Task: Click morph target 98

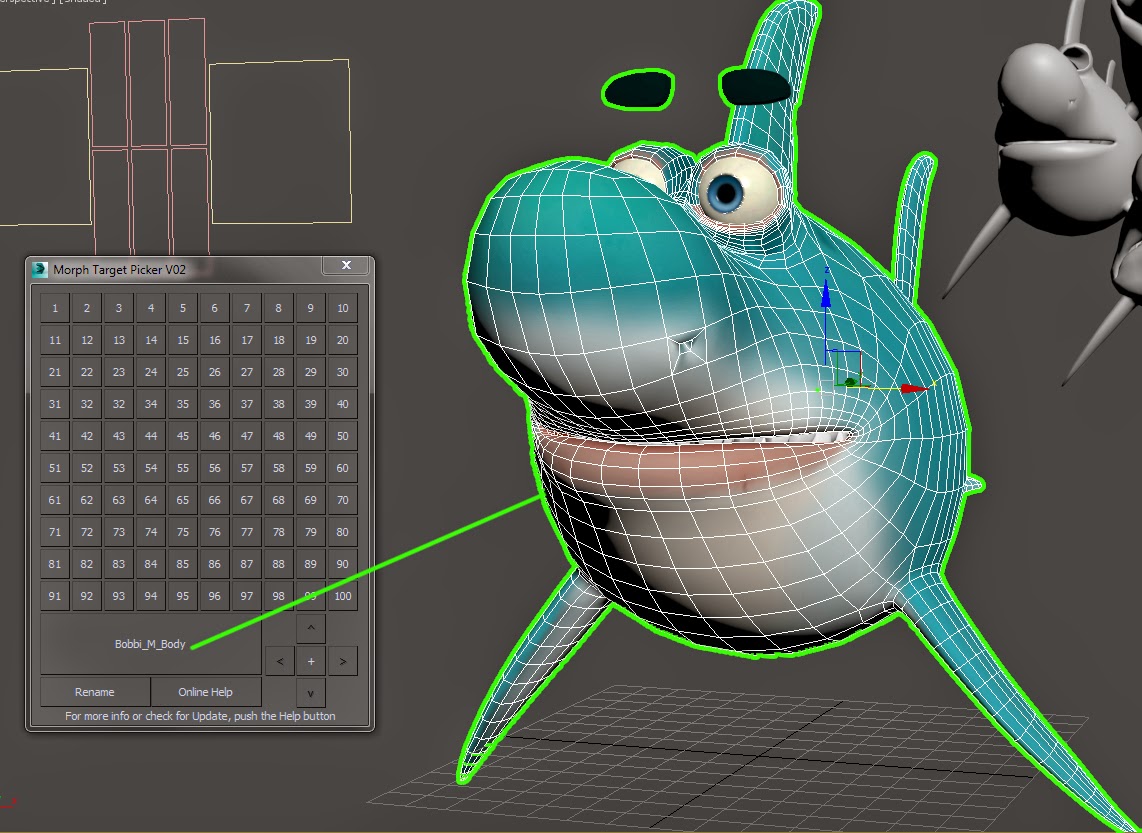Action: 278,596
